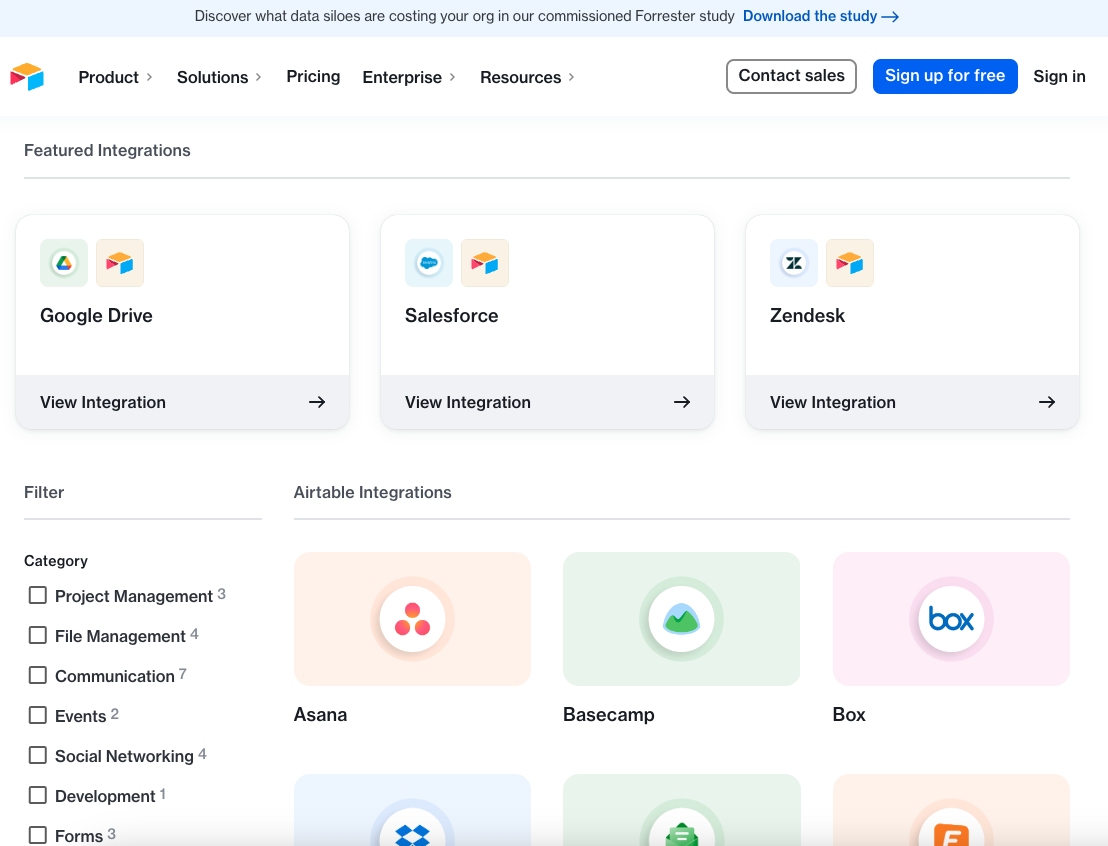The image size is (1108, 846).
Task: Click the Airtable icon on Google Drive card
Action: (x=120, y=263)
